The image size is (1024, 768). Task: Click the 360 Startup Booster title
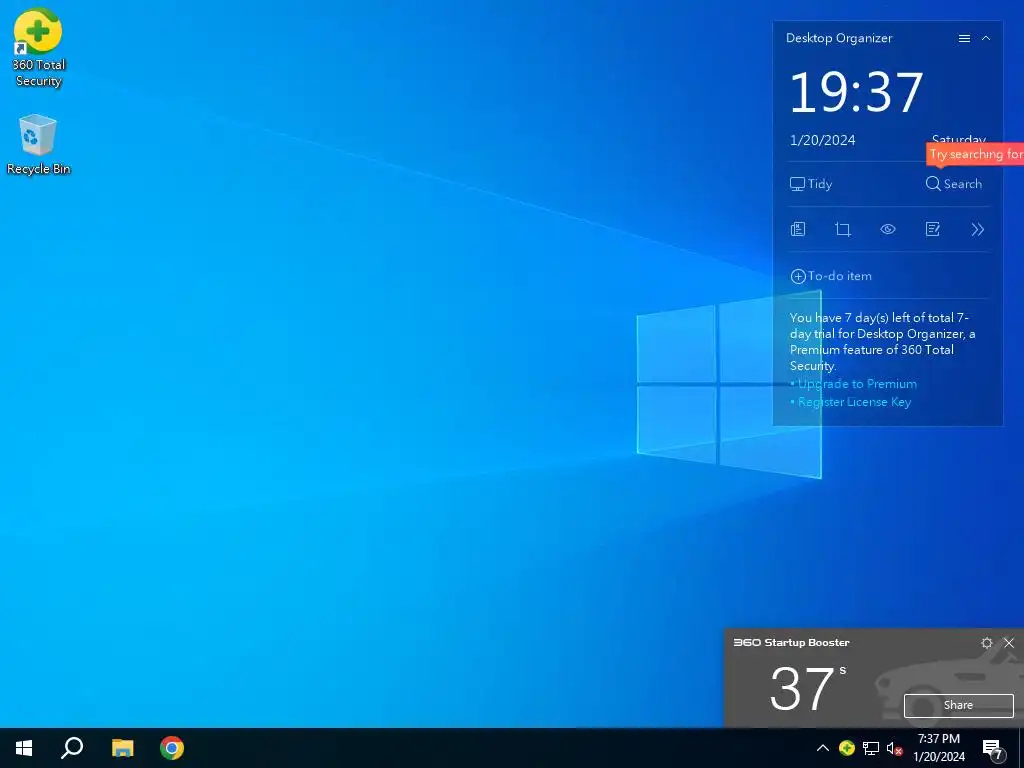pyautogui.click(x=792, y=643)
